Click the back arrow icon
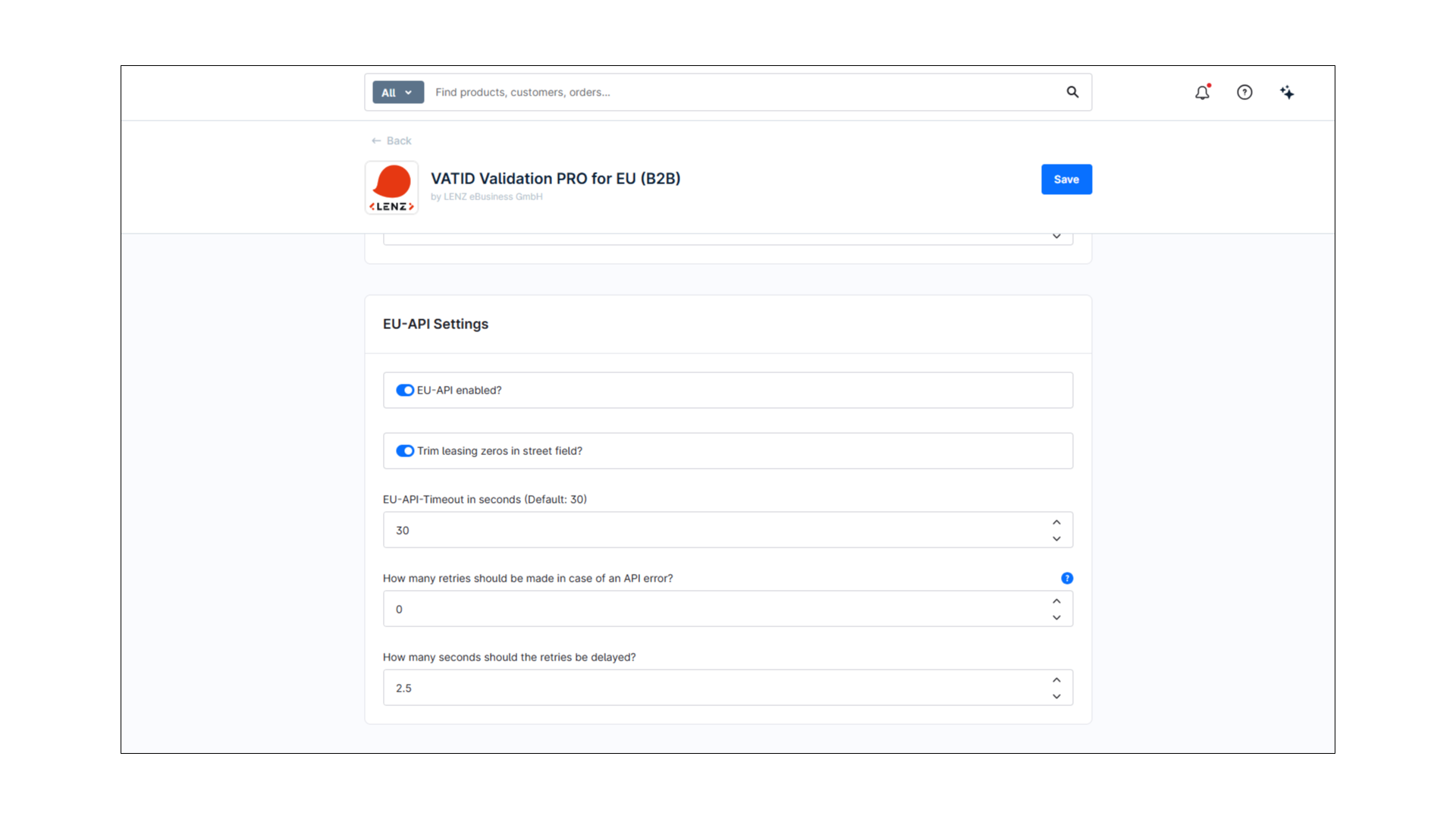This screenshot has width=1456, height=819. (376, 141)
